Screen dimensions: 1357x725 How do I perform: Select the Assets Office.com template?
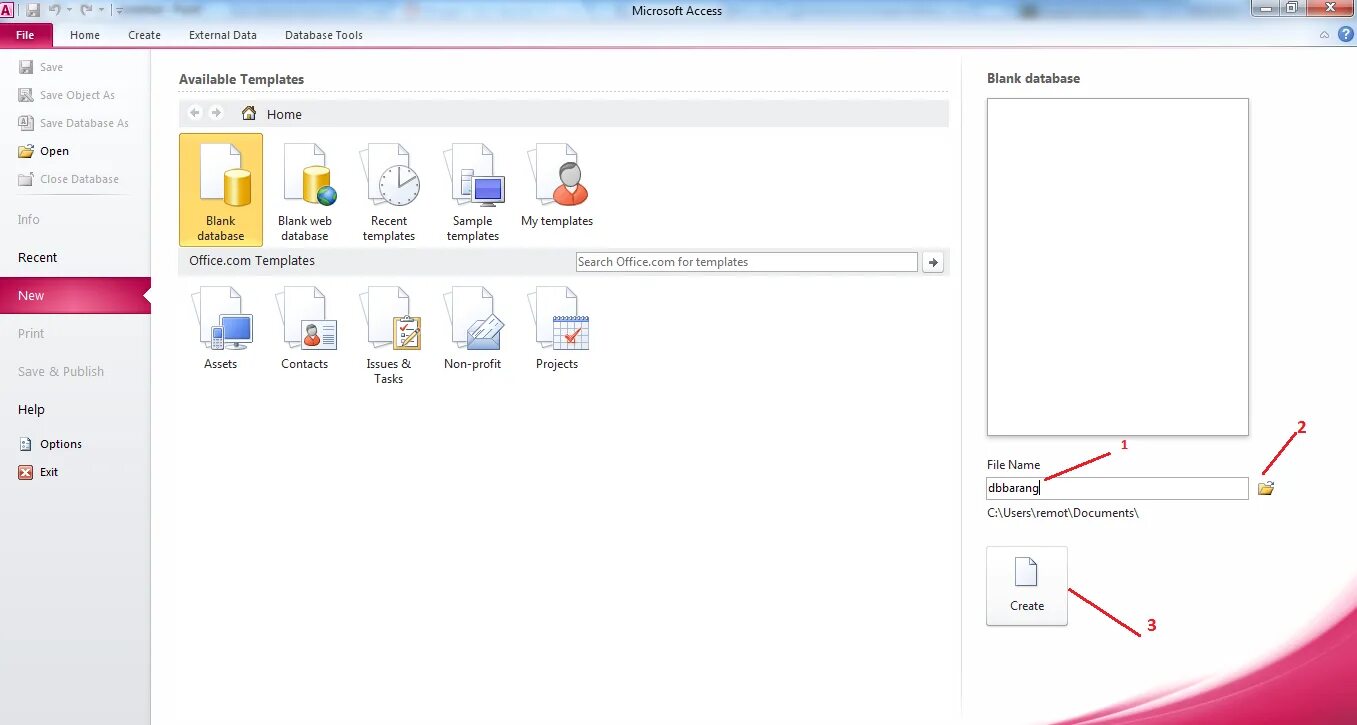[x=221, y=328]
